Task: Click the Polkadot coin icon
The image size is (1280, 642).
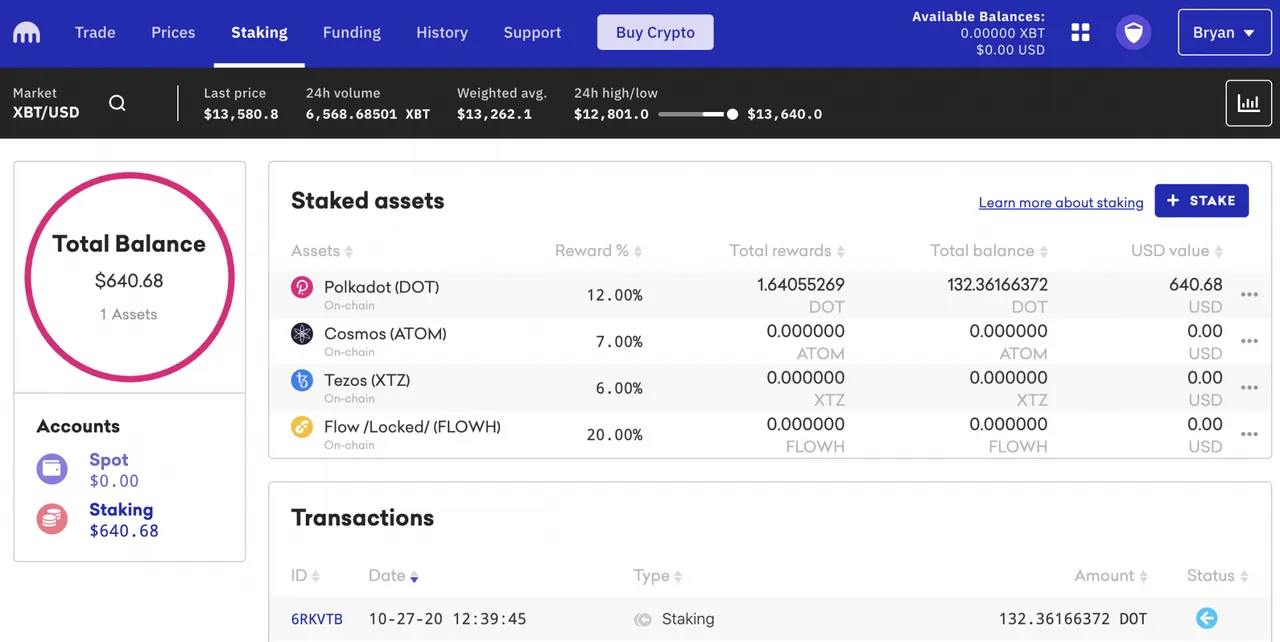Action: pos(302,288)
